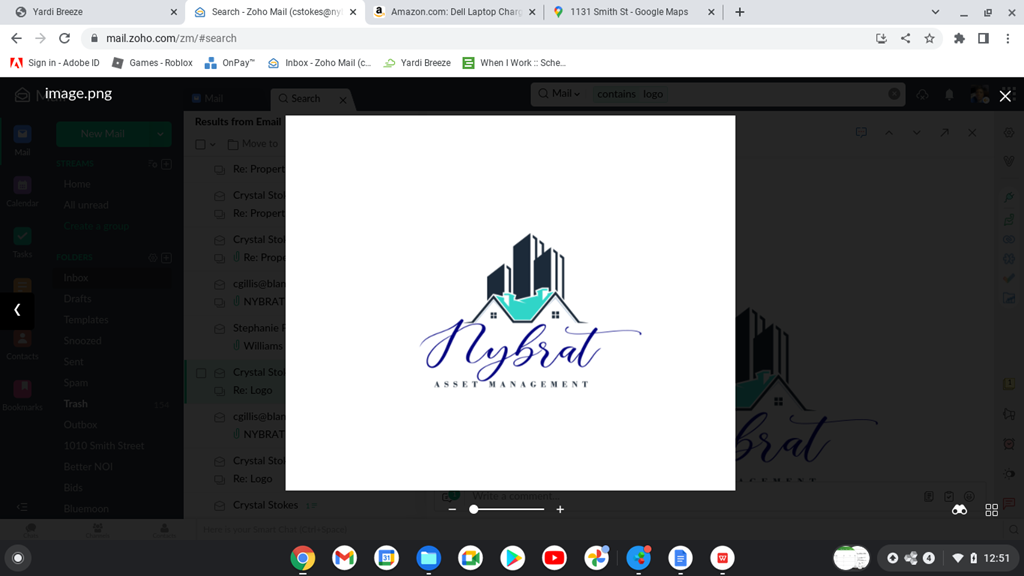Toggle the notification bell in the top bar
Screen dimensions: 1024x576
click(948, 94)
